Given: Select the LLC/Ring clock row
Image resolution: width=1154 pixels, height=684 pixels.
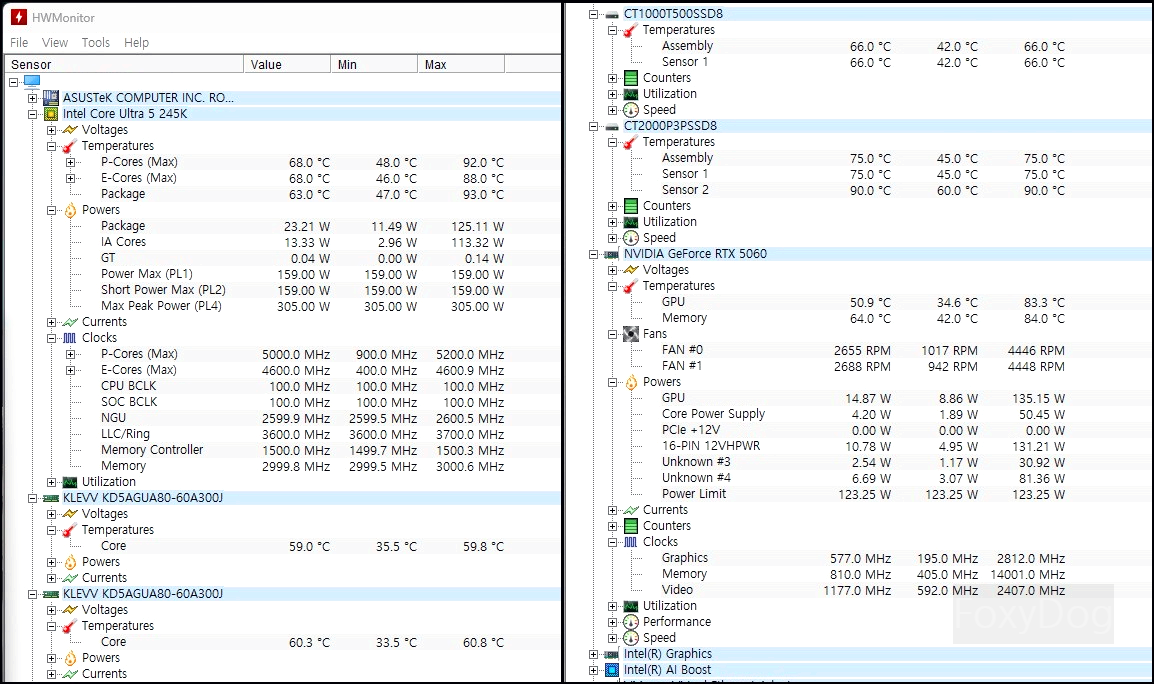Looking at the screenshot, I should 302,434.
